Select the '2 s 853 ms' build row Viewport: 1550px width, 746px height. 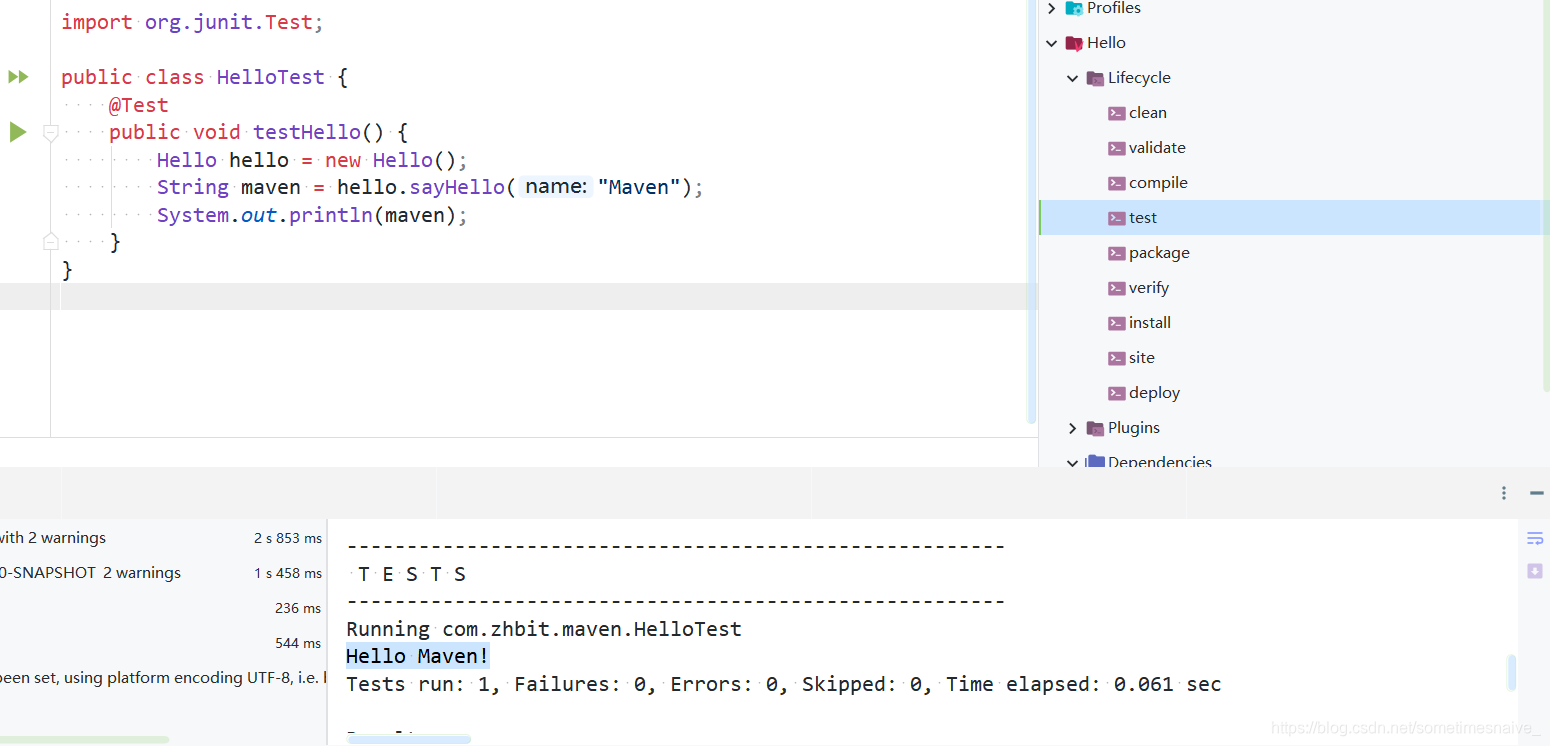(x=163, y=538)
